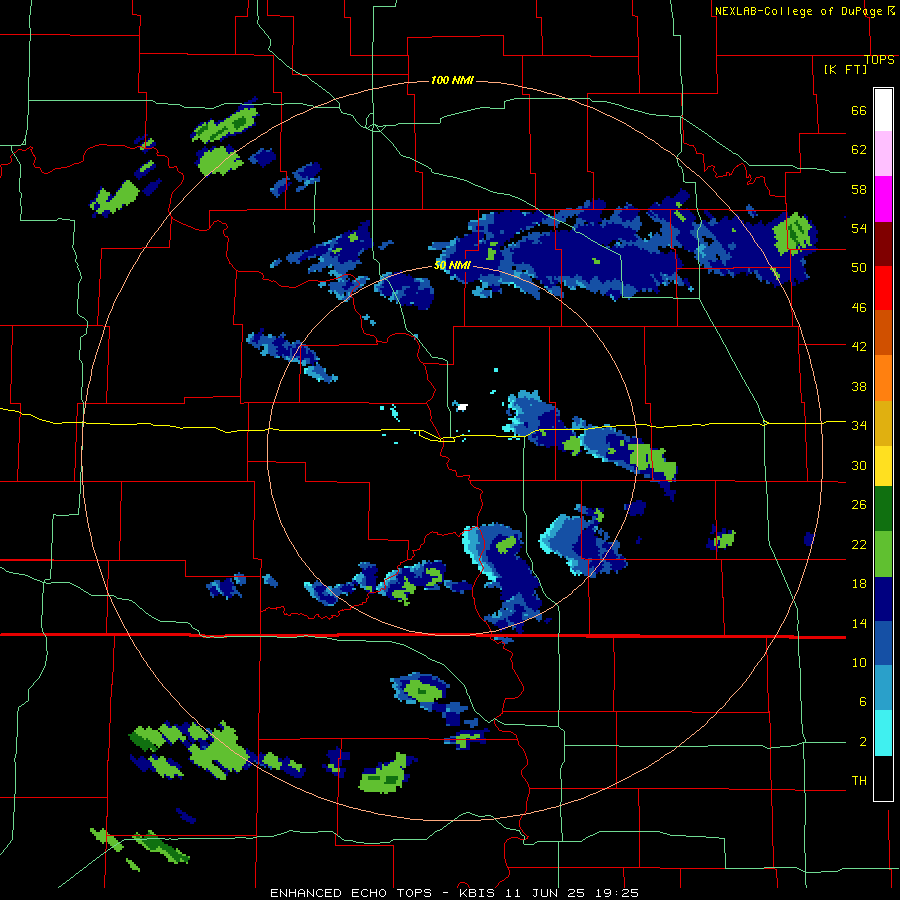900x900 pixels.
Task: Click the 18 legend value
Action: point(859,584)
